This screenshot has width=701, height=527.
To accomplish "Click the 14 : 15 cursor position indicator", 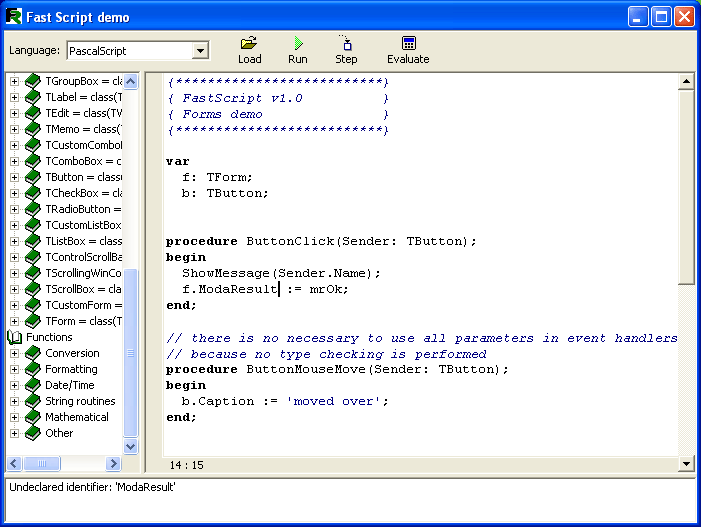I will pyautogui.click(x=186, y=465).
